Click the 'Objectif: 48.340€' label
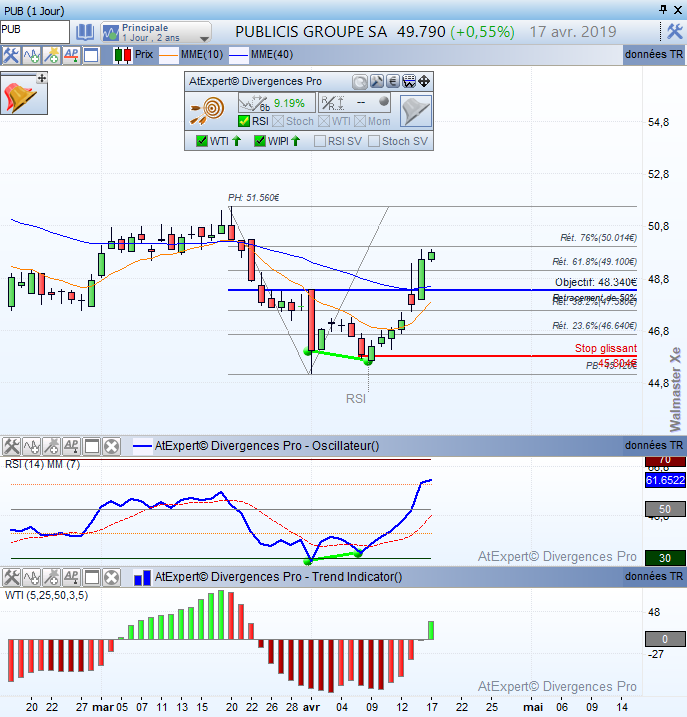This screenshot has width=687, height=717. coord(596,282)
